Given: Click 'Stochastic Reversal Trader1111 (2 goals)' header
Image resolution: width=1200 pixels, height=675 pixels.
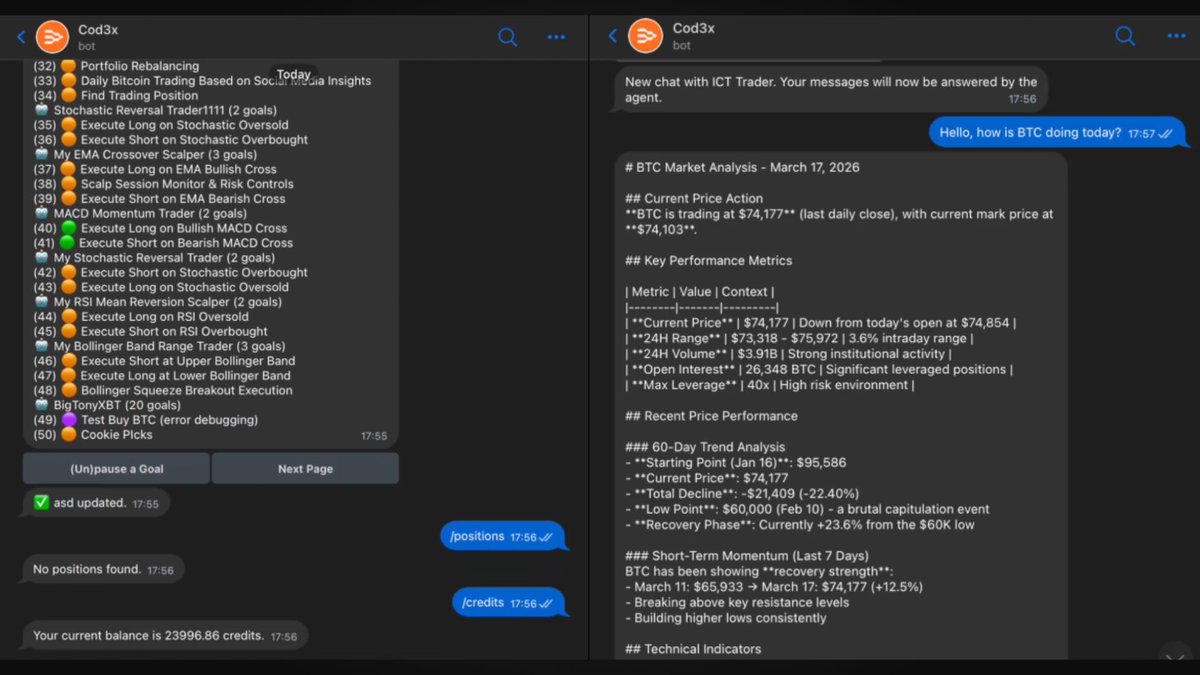Looking at the screenshot, I should click(x=156, y=110).
